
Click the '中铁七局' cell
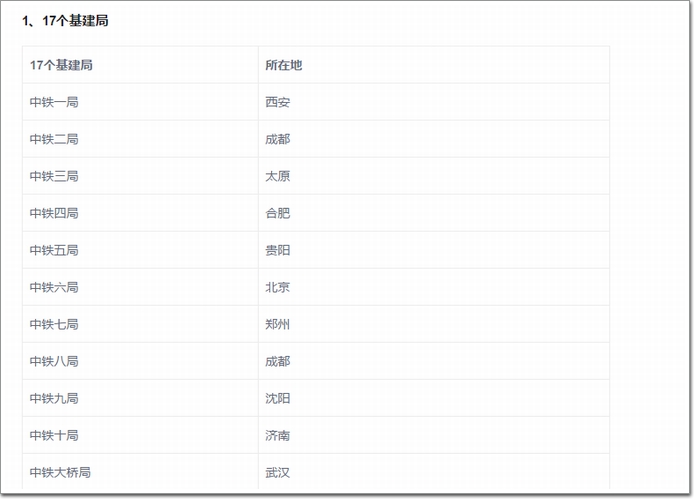tap(140, 325)
